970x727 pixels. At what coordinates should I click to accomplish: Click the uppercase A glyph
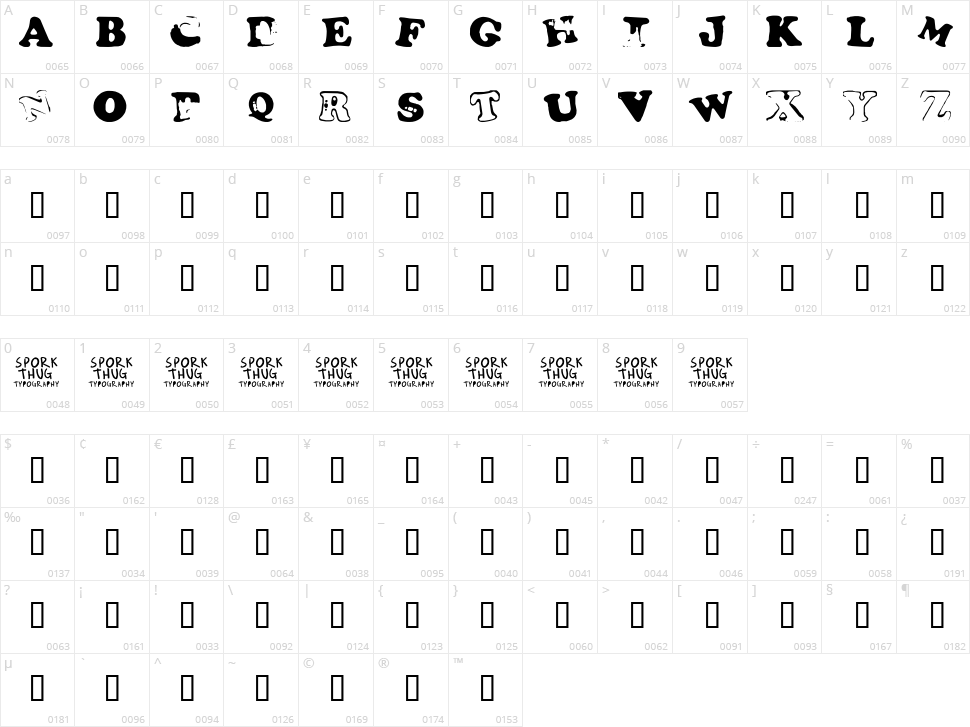click(x=37, y=34)
